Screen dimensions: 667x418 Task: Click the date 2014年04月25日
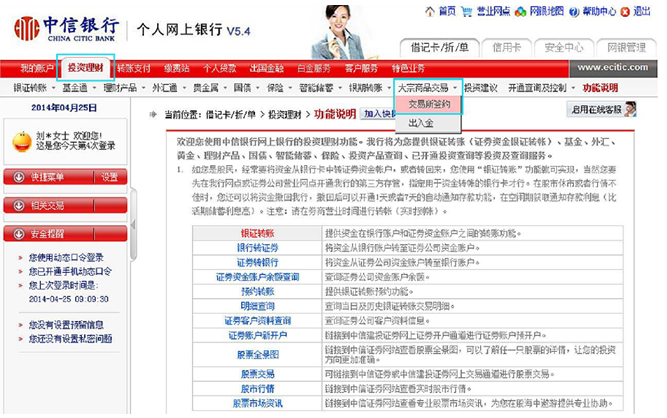click(64, 108)
